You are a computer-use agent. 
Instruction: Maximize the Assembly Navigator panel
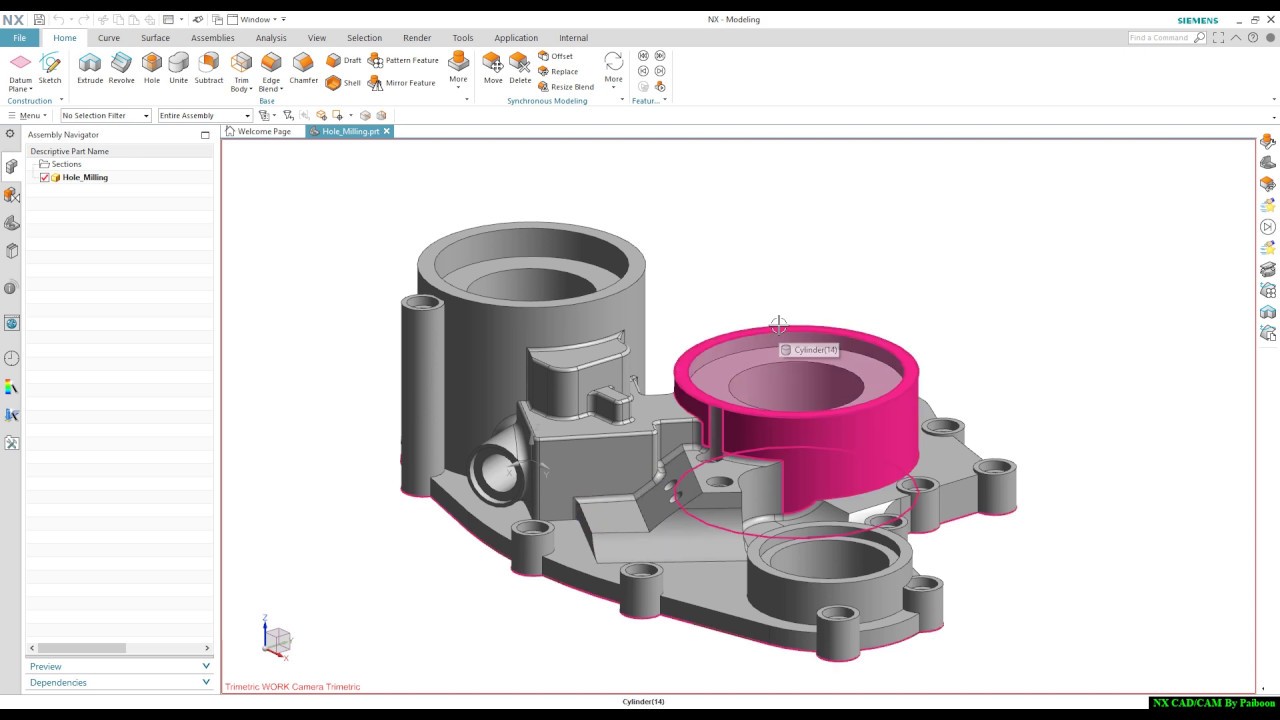[205, 135]
